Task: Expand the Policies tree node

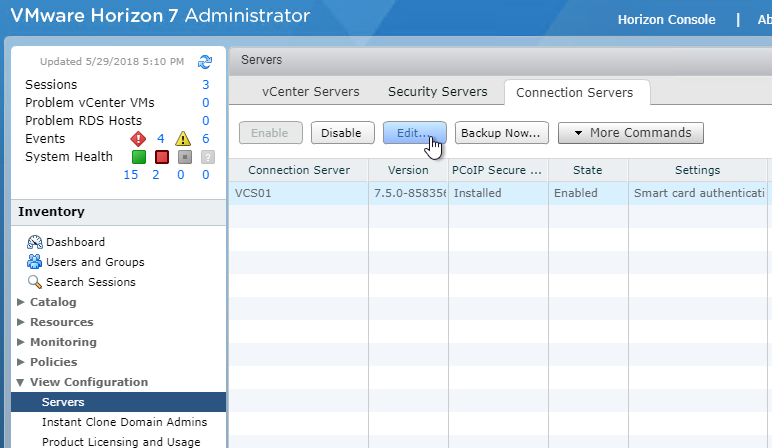Action: (21, 362)
